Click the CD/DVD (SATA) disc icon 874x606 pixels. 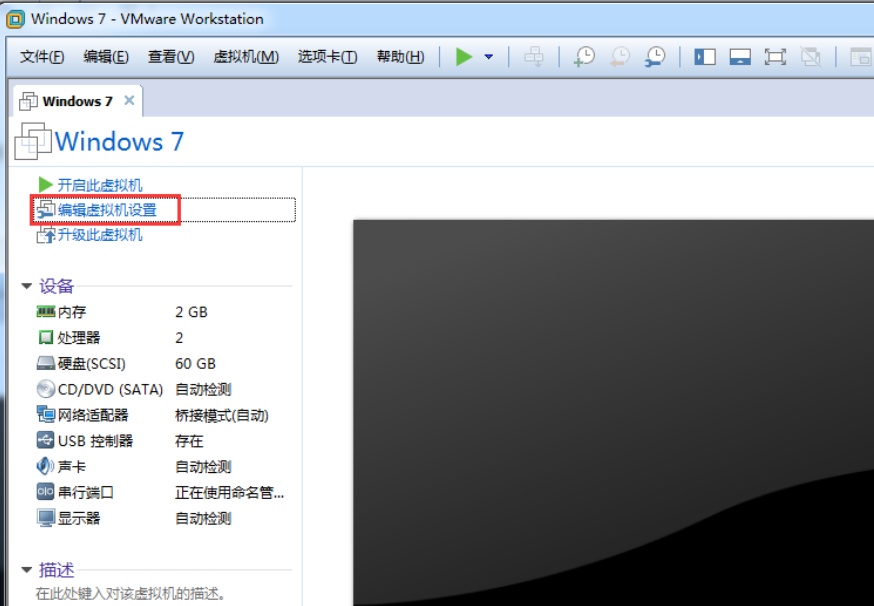tap(46, 389)
